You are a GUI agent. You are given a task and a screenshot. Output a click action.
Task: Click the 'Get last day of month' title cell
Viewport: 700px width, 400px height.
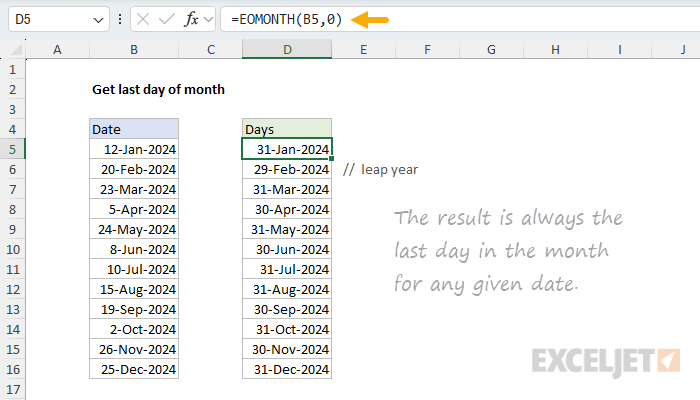(158, 89)
